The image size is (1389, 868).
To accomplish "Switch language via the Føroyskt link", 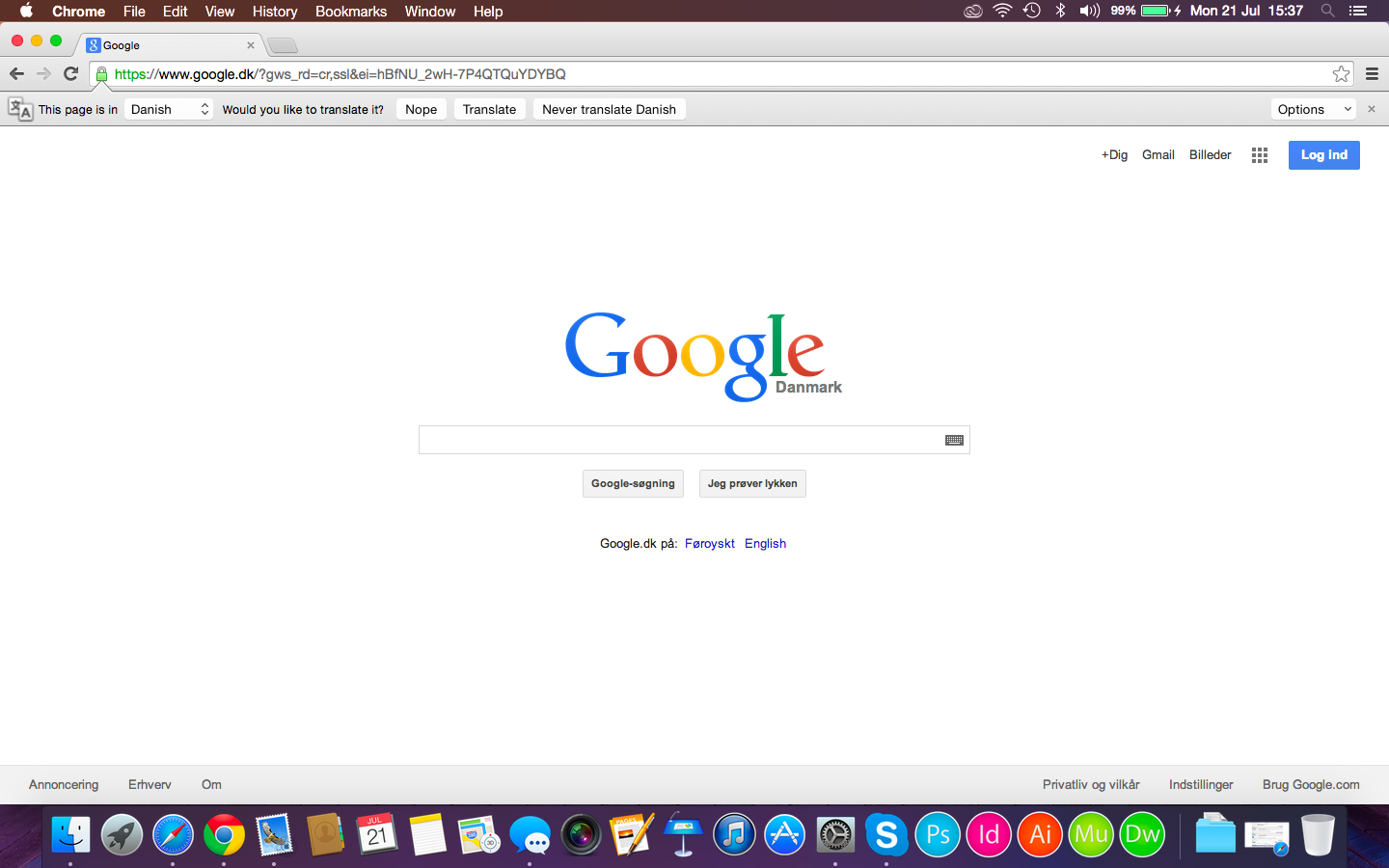I will (710, 543).
